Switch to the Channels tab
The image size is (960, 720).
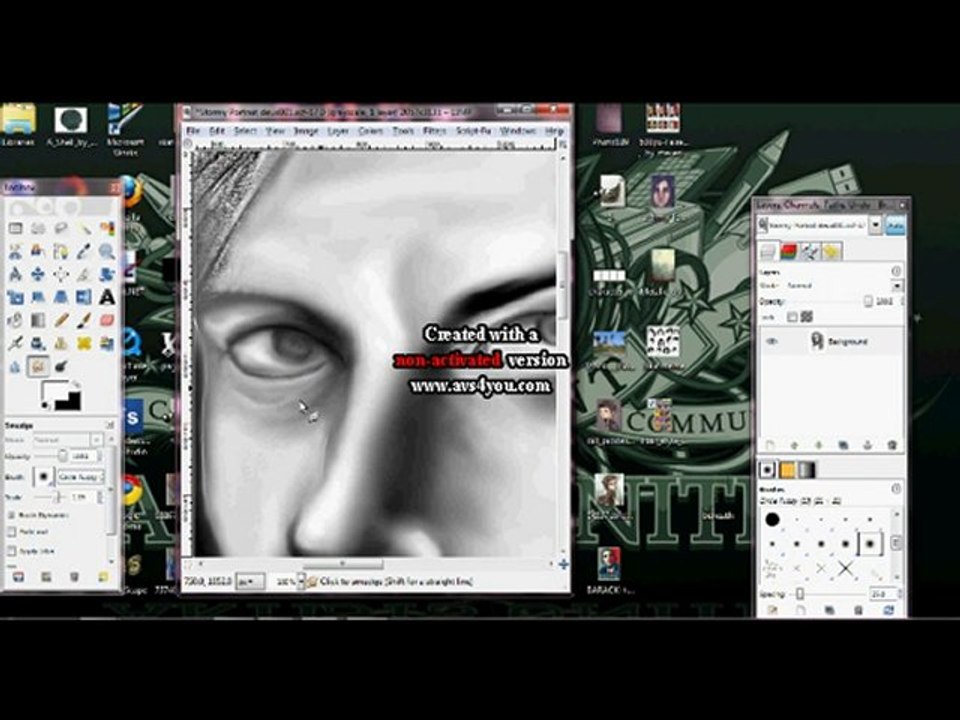coord(789,251)
